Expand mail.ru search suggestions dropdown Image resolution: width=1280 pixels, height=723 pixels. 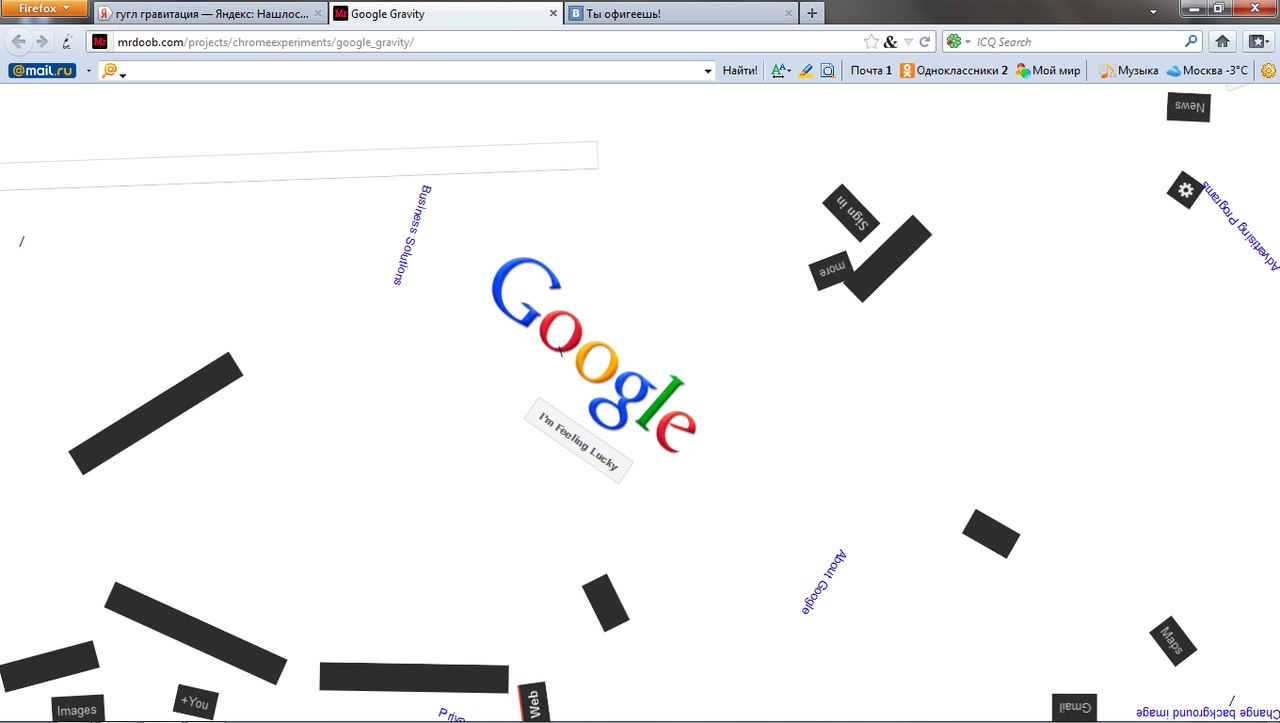[708, 71]
